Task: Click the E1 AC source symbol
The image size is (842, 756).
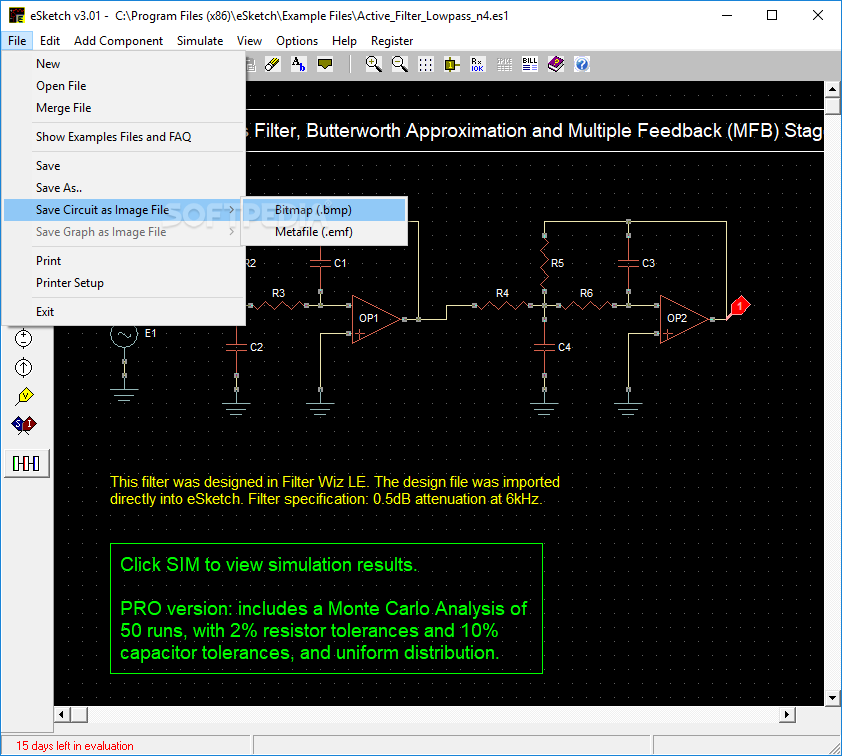Action: (124, 335)
